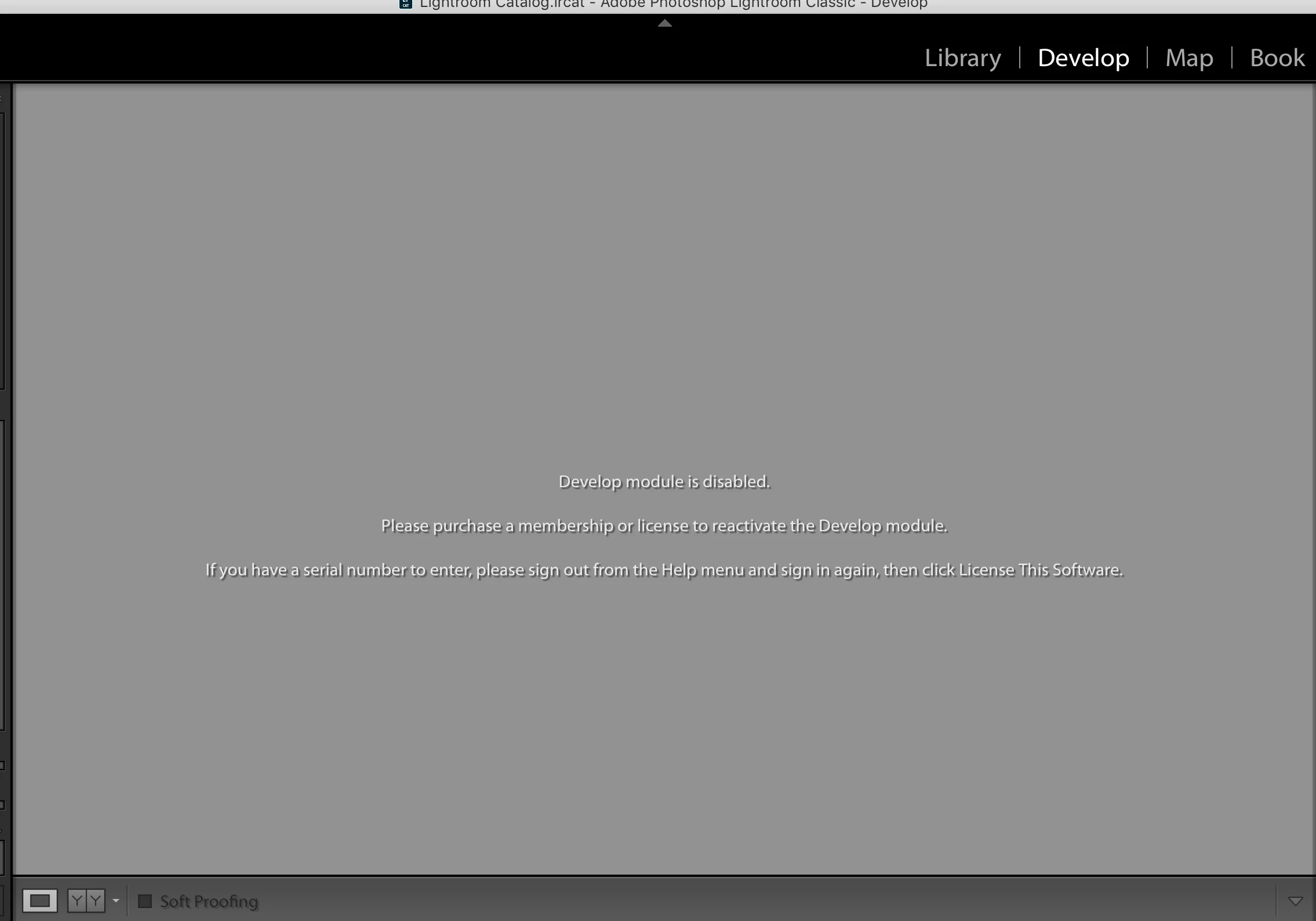Switch to the Library module
This screenshot has width=1316, height=921.
[962, 58]
